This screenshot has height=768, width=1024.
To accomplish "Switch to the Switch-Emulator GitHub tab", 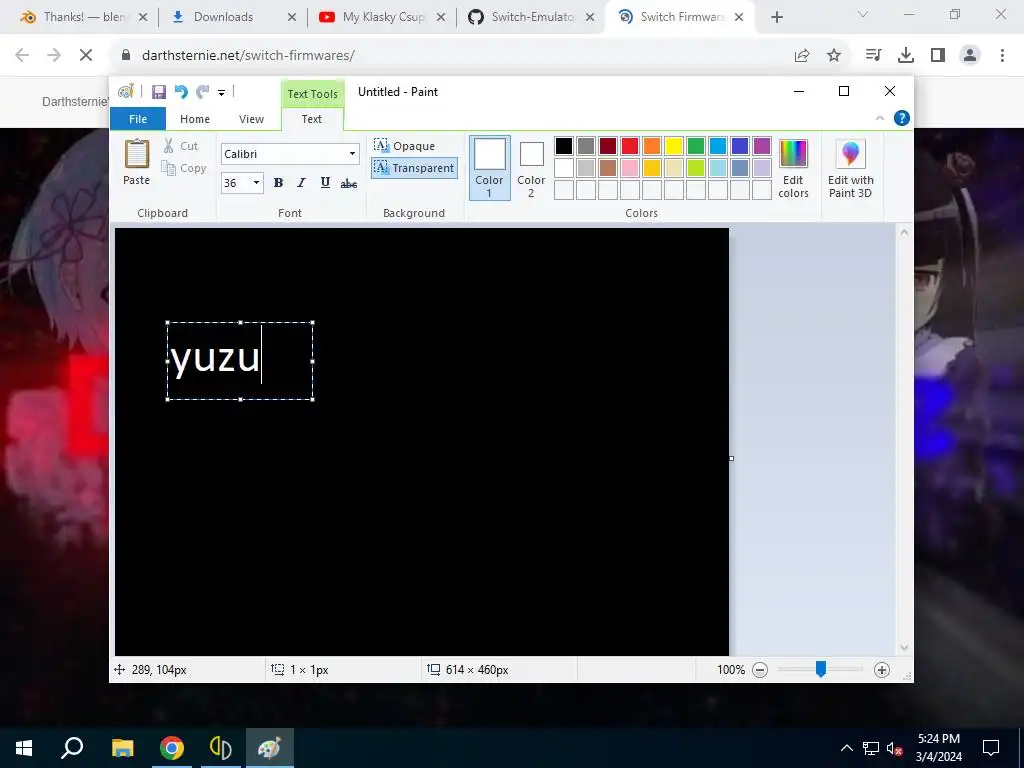I will pyautogui.click(x=531, y=17).
